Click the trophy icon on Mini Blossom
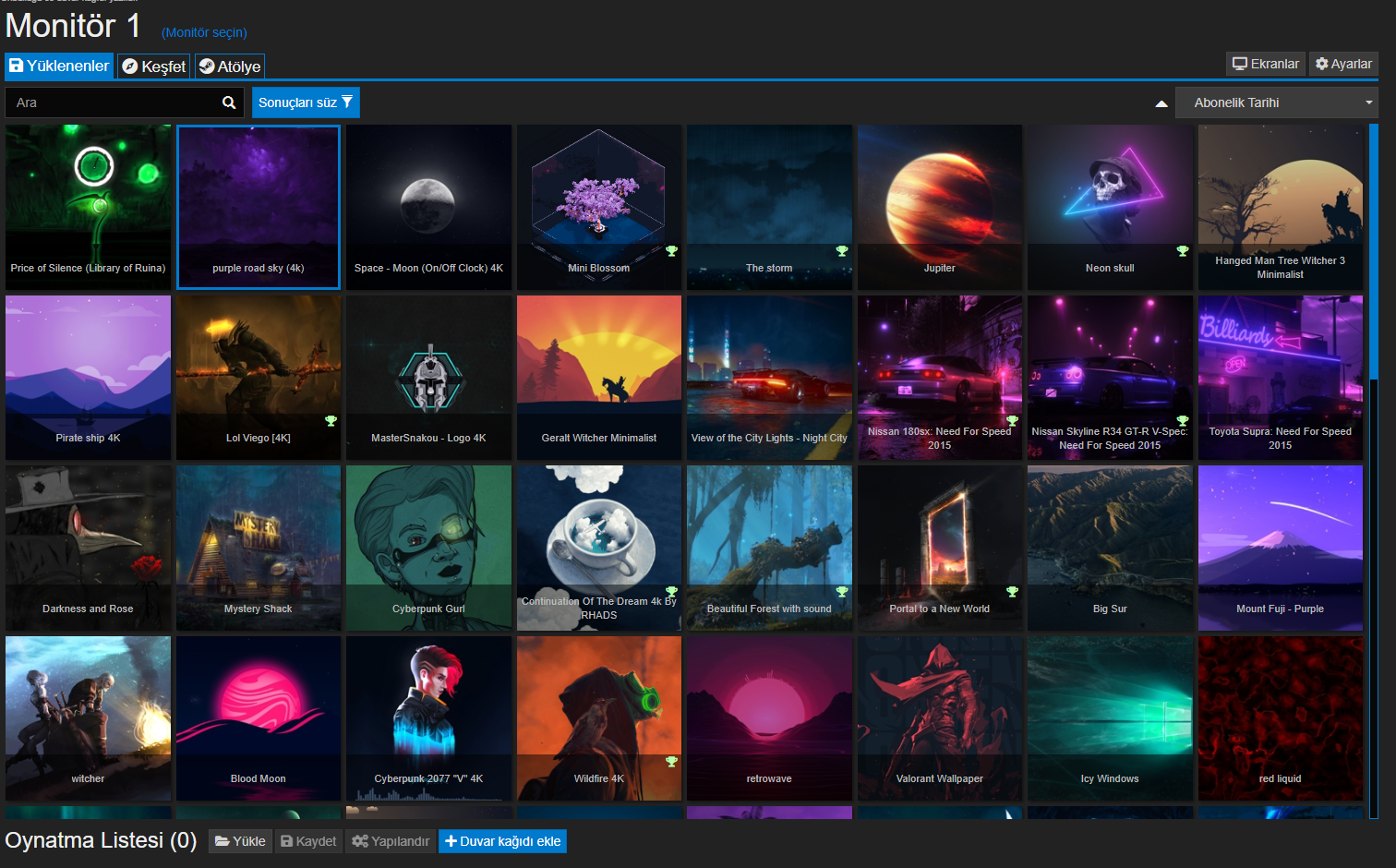 (672, 251)
